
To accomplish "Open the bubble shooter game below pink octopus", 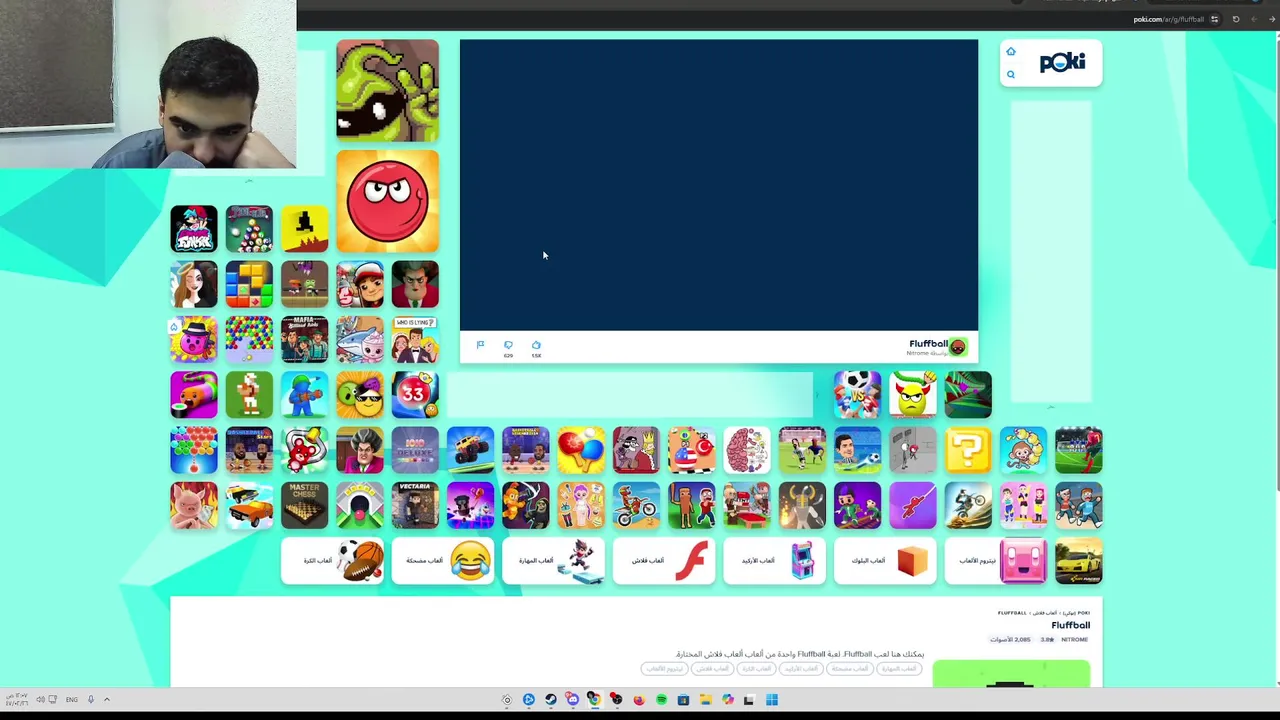I will [194, 450].
